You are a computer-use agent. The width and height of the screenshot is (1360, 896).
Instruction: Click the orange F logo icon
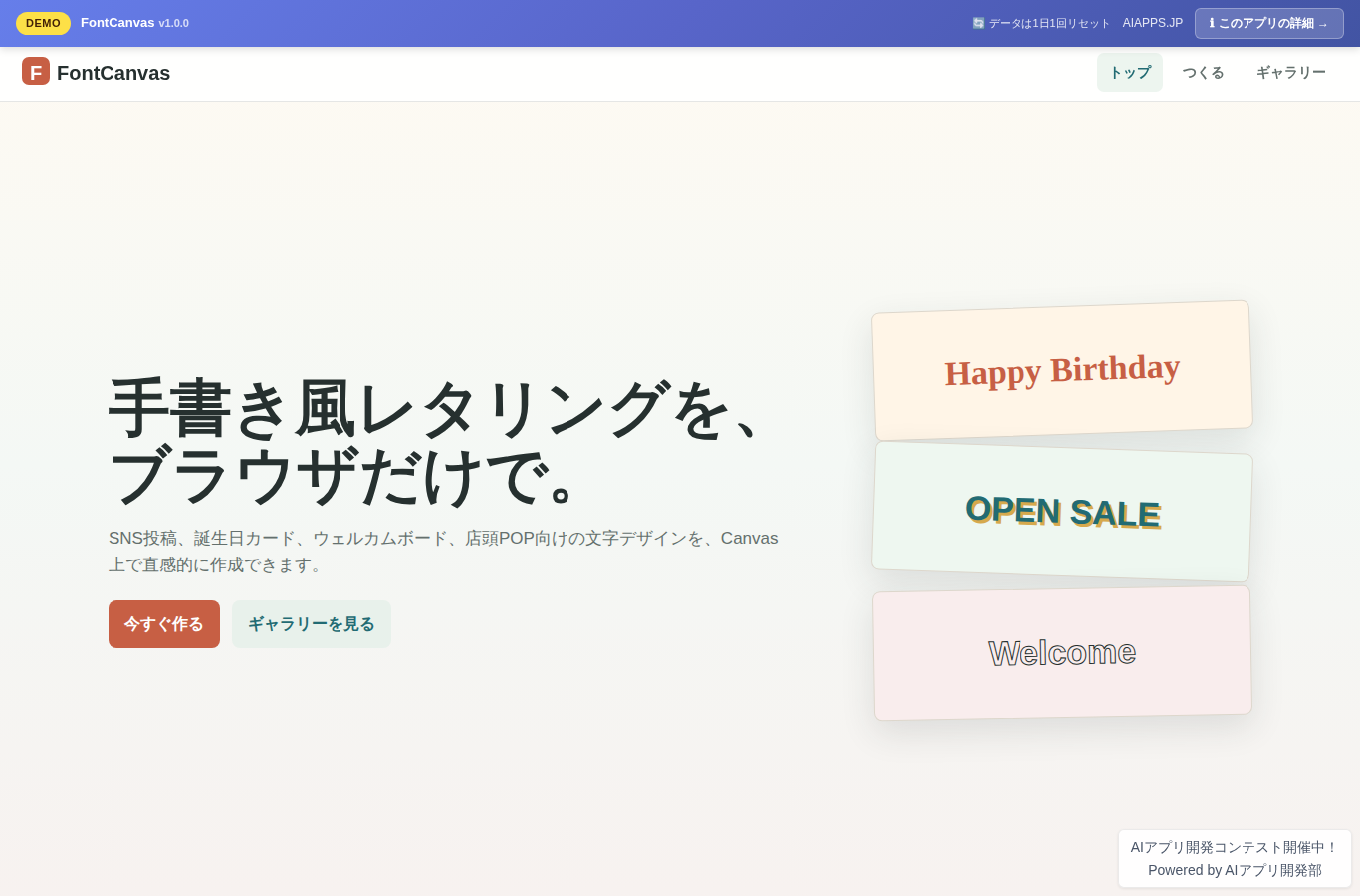tap(36, 71)
